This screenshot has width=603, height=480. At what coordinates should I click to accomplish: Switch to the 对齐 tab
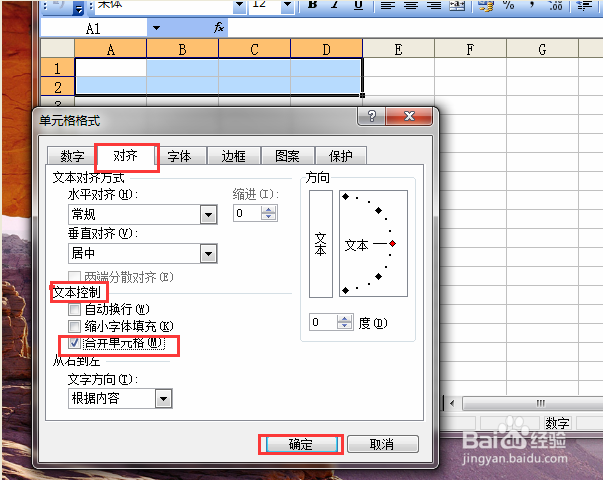click(125, 155)
